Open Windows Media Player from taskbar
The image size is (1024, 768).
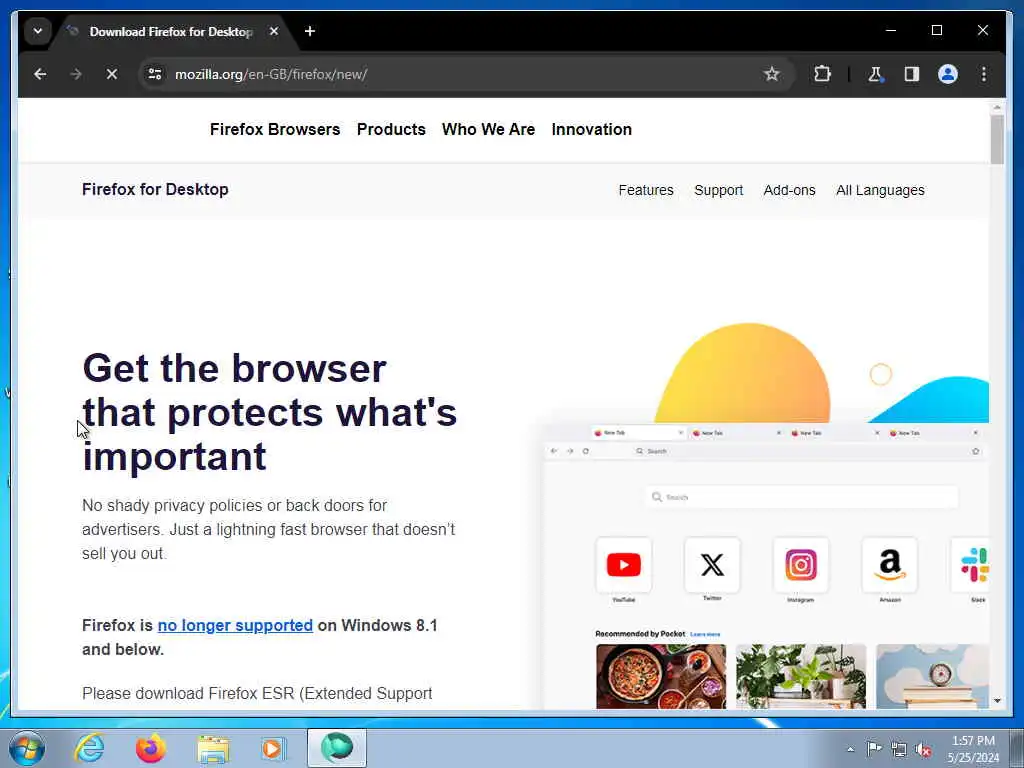[273, 748]
